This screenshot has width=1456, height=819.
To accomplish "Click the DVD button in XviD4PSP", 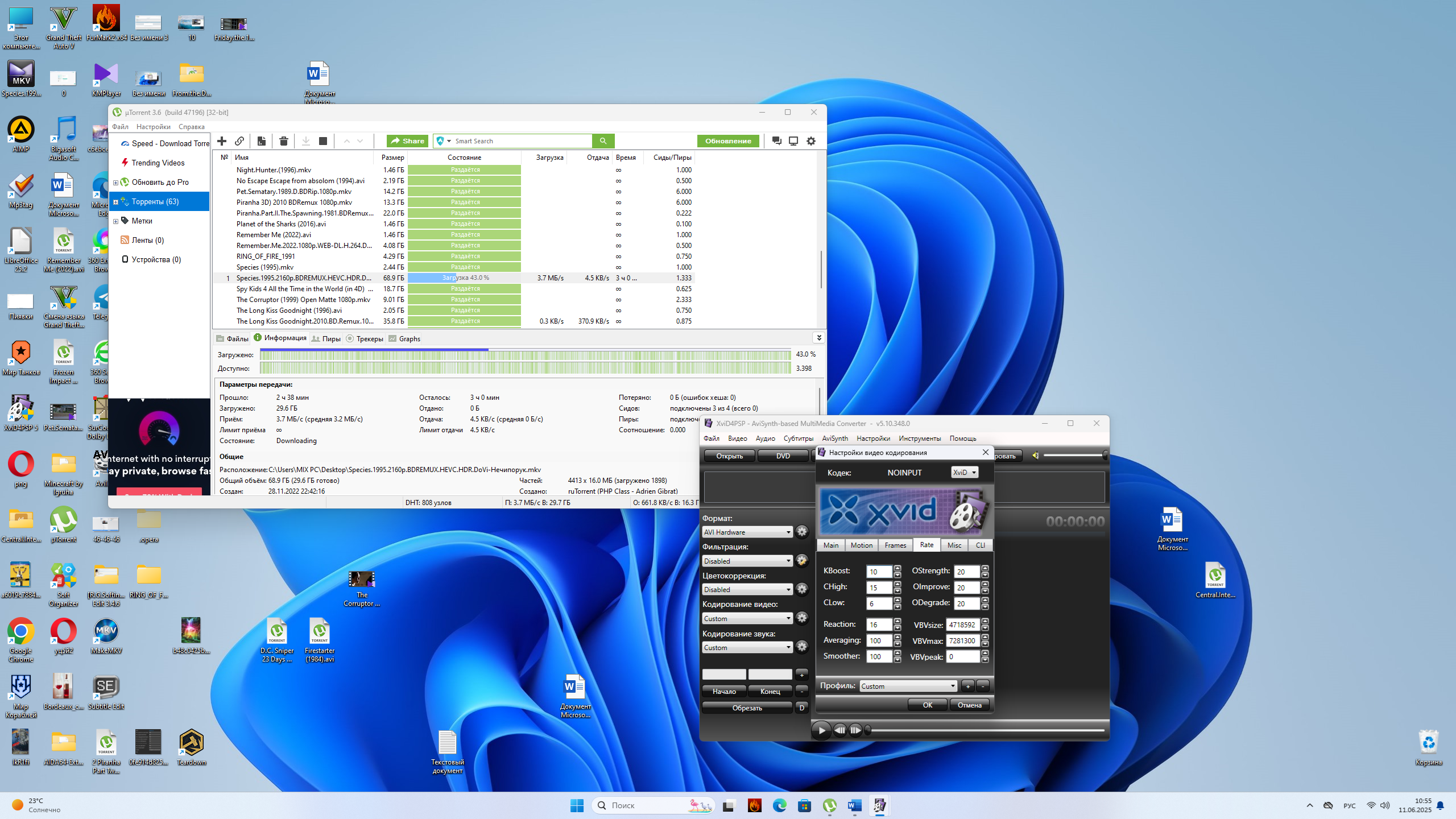I will tap(783, 456).
